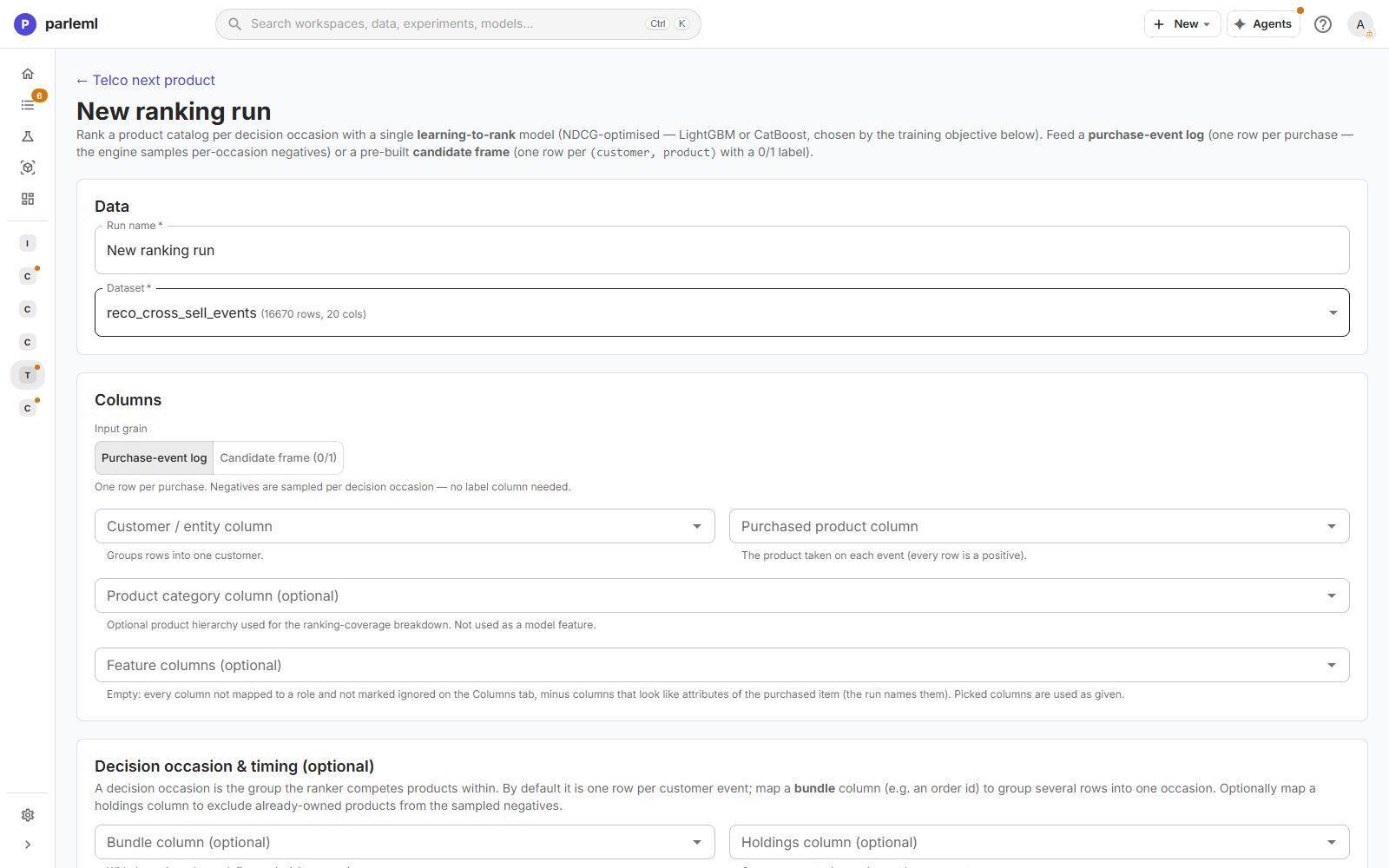Edit the Run name field
Screen dimensions: 1389x868
point(722,250)
